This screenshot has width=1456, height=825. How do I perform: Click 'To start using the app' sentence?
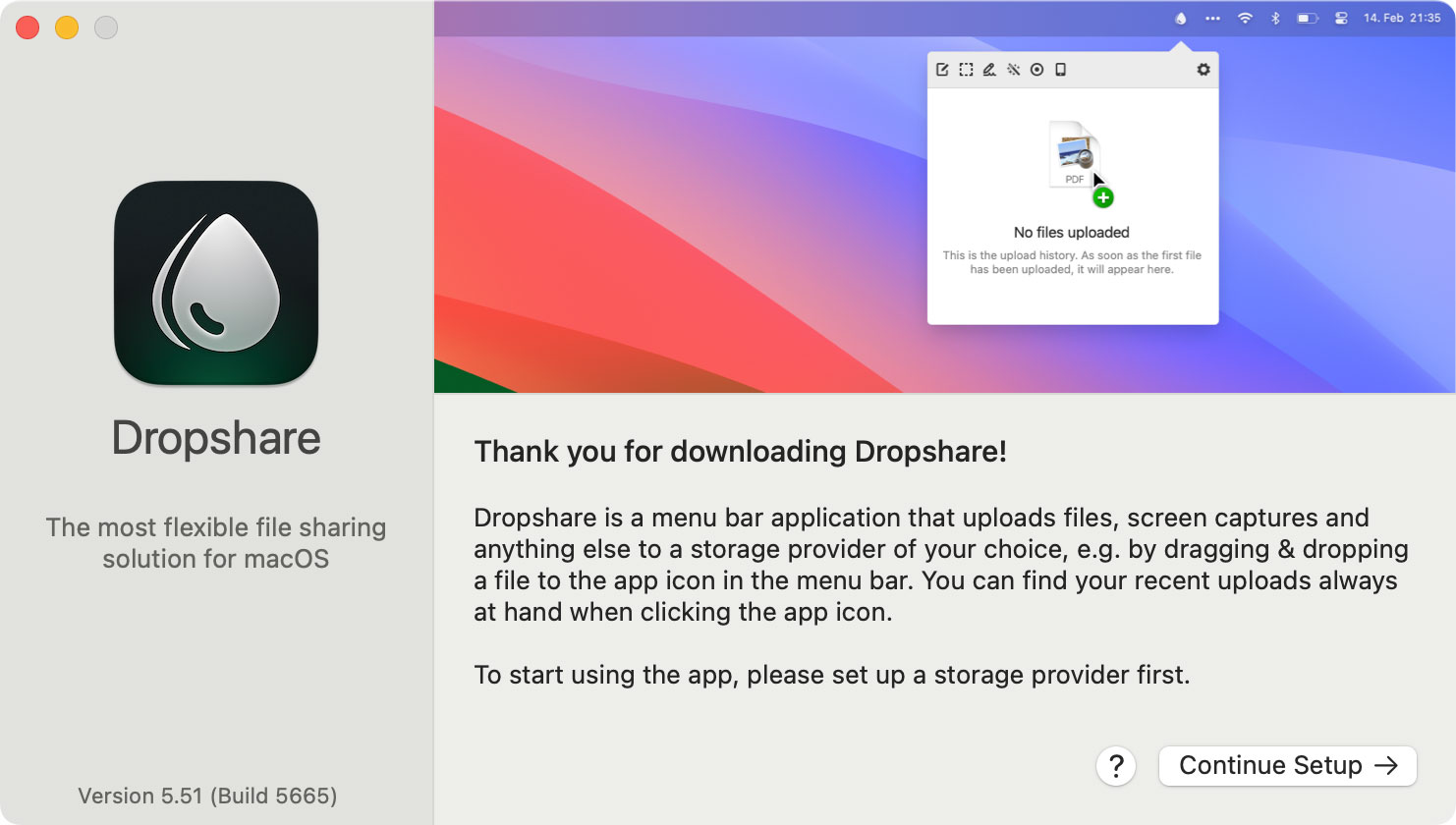[832, 675]
